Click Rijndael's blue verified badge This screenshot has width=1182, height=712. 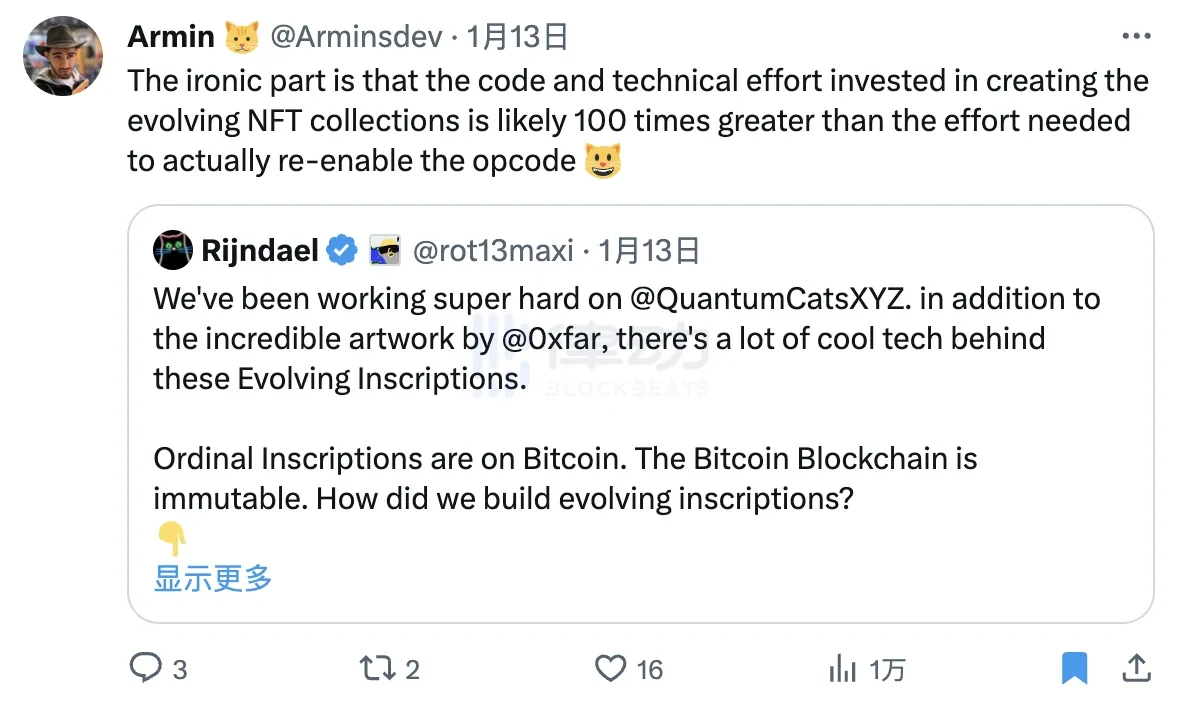point(342,250)
